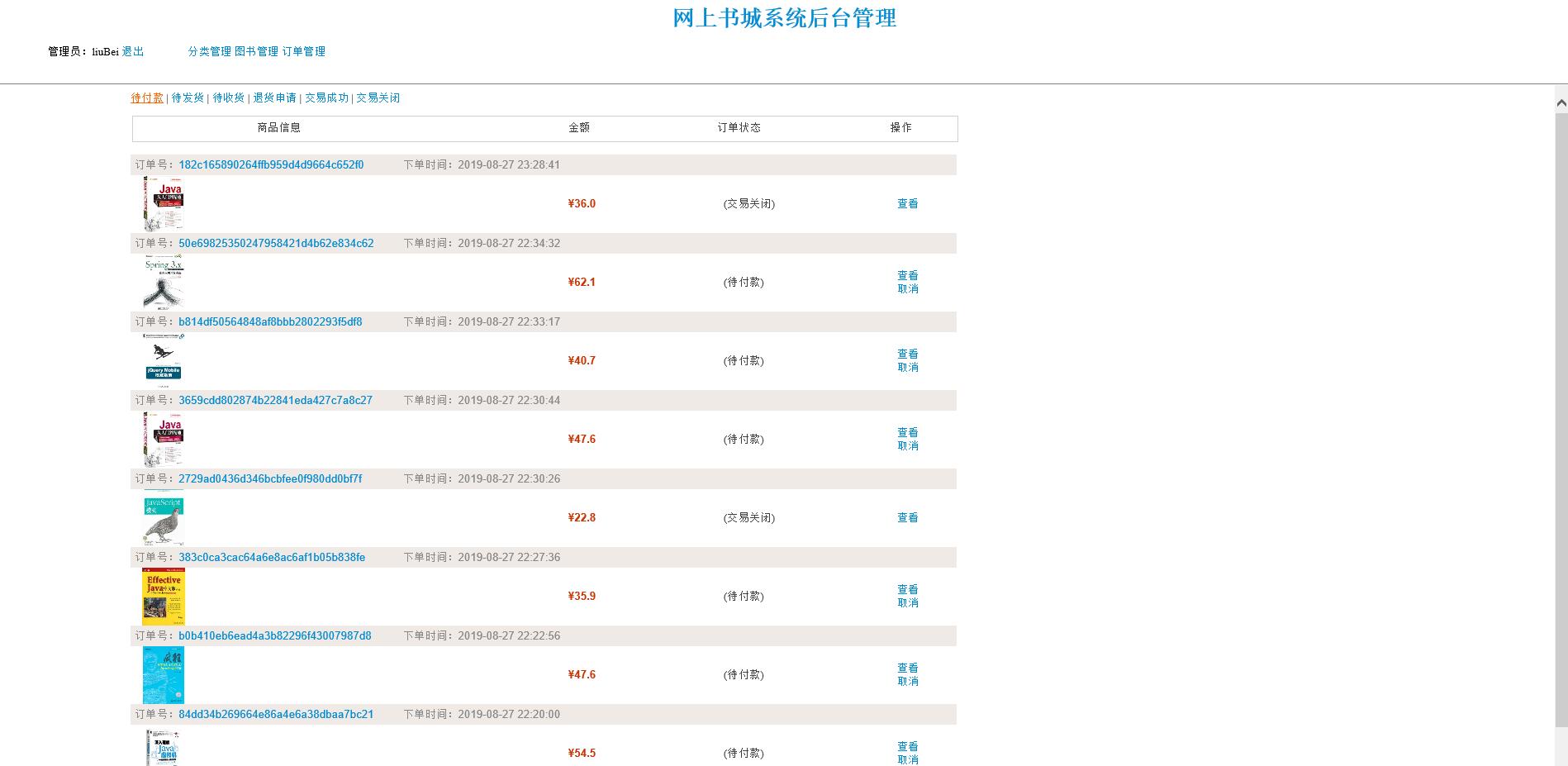Cancel the ¥62.1 order
The width and height of the screenshot is (1568, 766).
point(908,288)
